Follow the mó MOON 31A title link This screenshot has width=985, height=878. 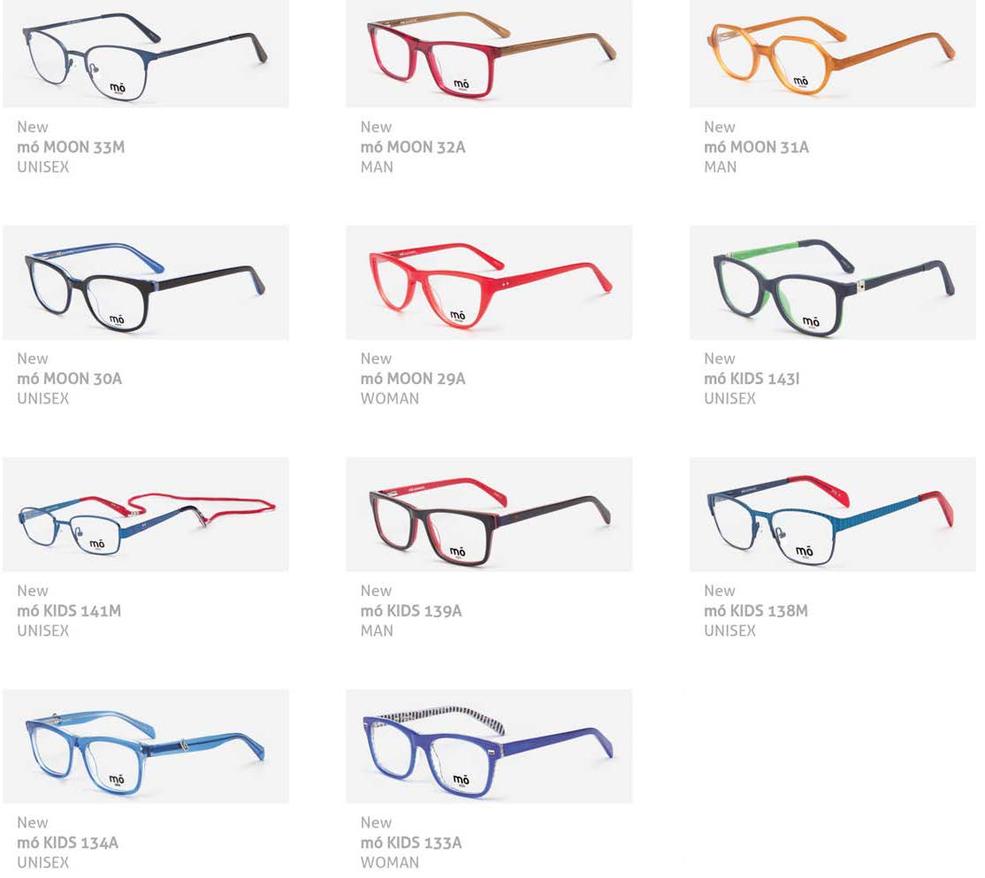click(x=756, y=147)
